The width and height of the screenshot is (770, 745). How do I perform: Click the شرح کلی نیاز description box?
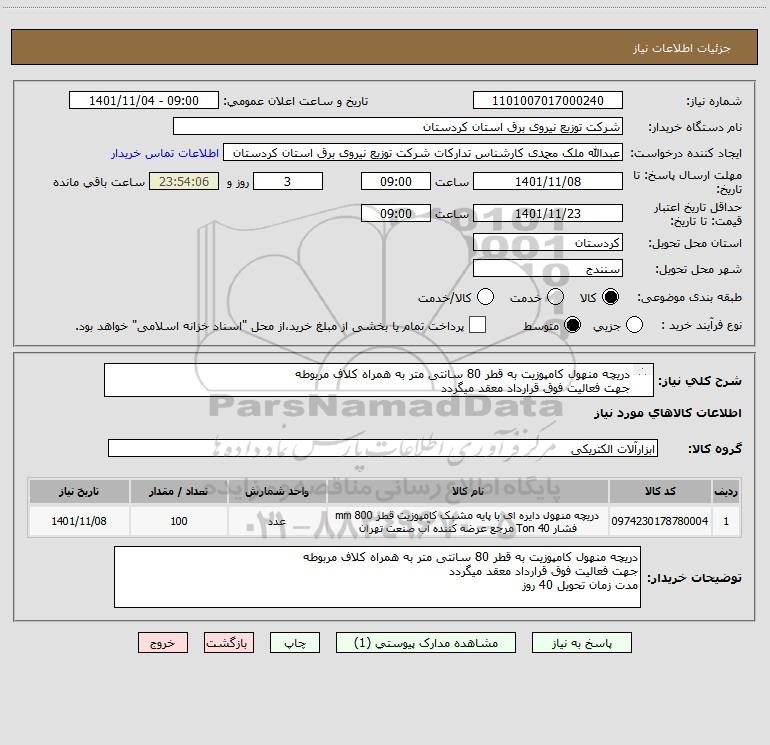pos(379,381)
